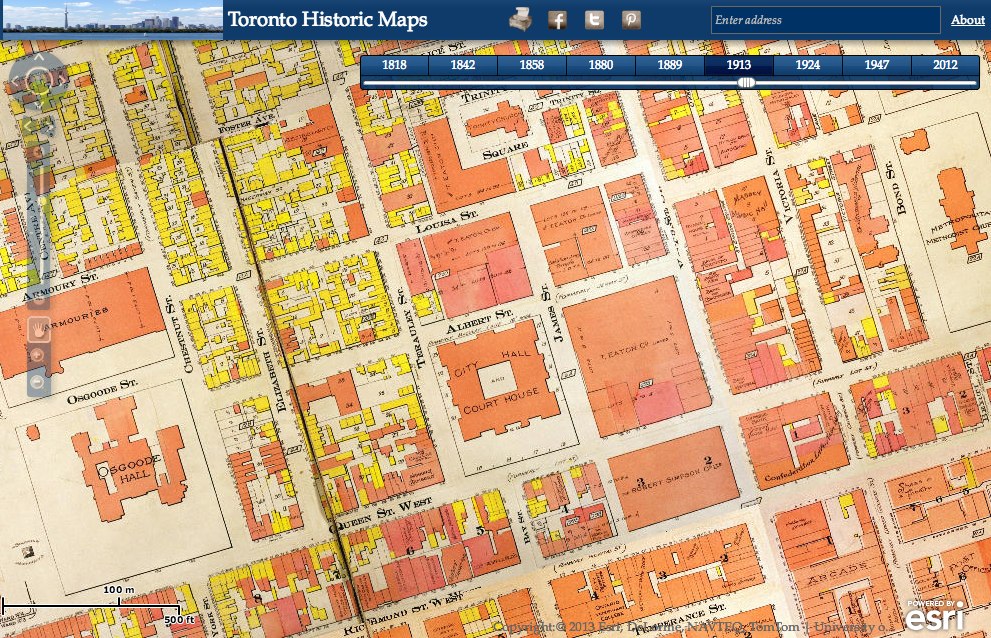Image resolution: width=991 pixels, height=638 pixels.
Task: Share the map on Pinterest
Action: 631,20
